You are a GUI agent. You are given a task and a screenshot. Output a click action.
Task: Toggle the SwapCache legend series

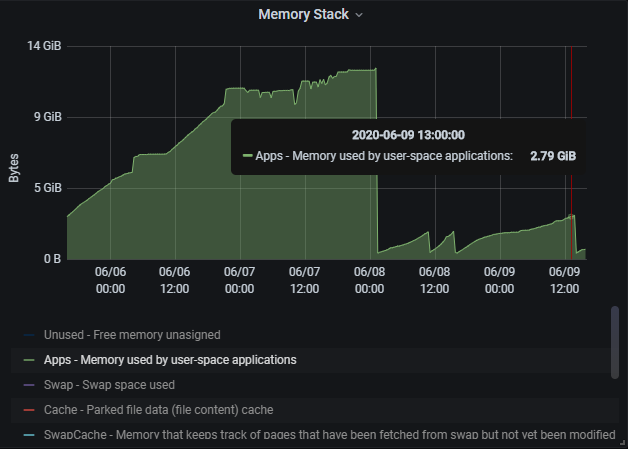[x=329, y=435]
